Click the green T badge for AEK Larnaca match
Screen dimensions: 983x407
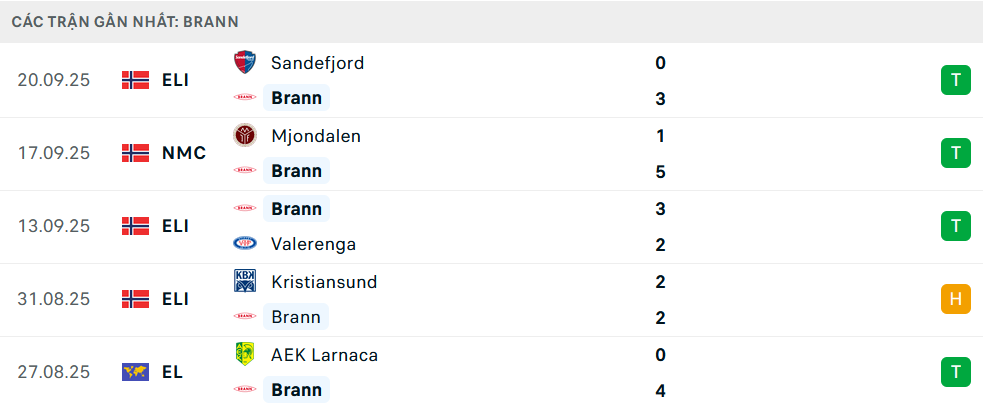click(x=955, y=372)
